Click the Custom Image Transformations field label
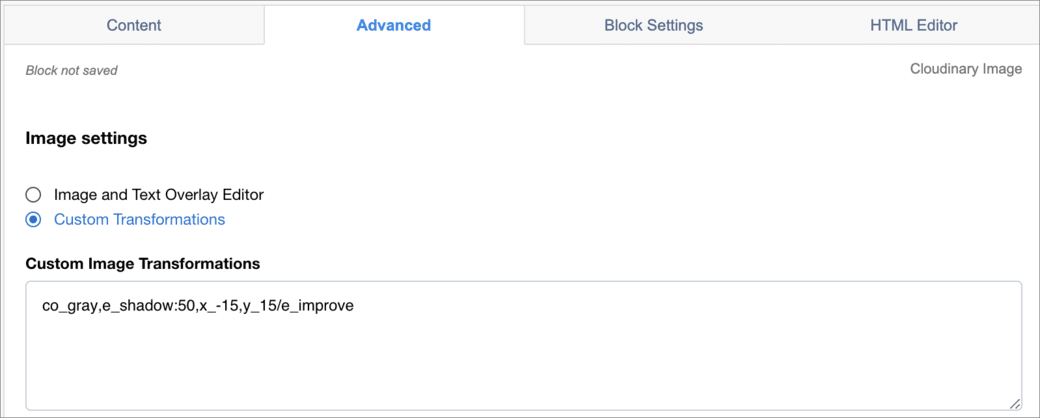 (x=143, y=264)
